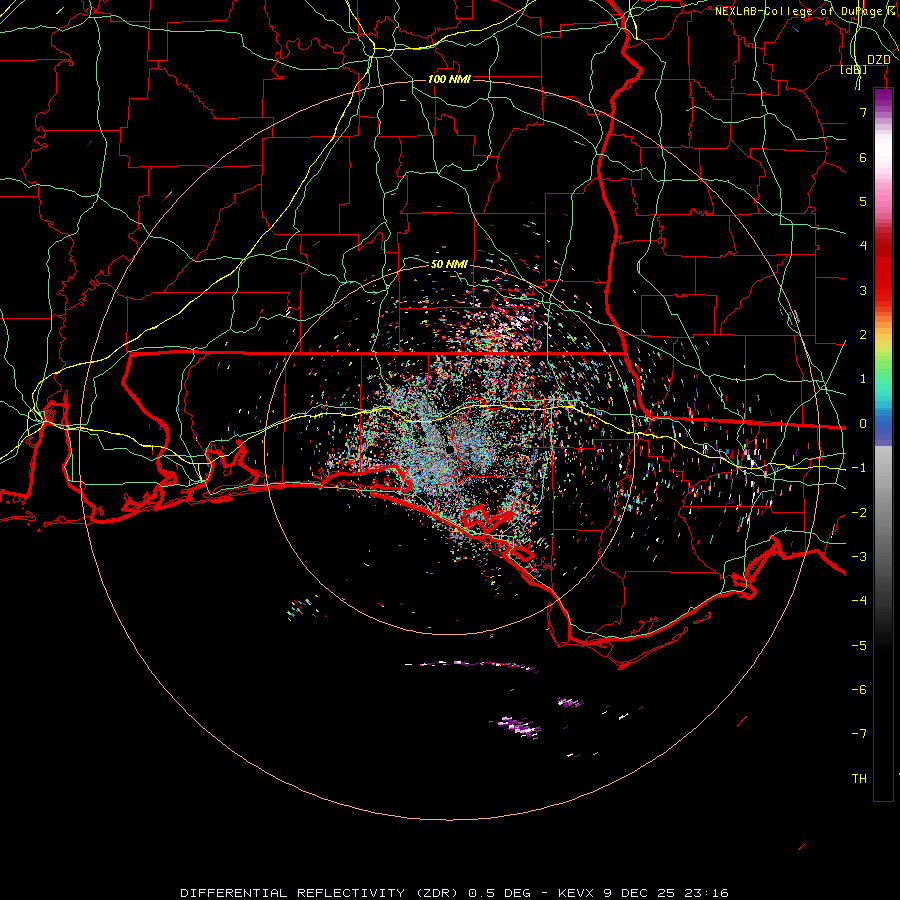The image size is (900, 900).
Task: Click the "-3" value on the color scale
Action: click(x=859, y=557)
